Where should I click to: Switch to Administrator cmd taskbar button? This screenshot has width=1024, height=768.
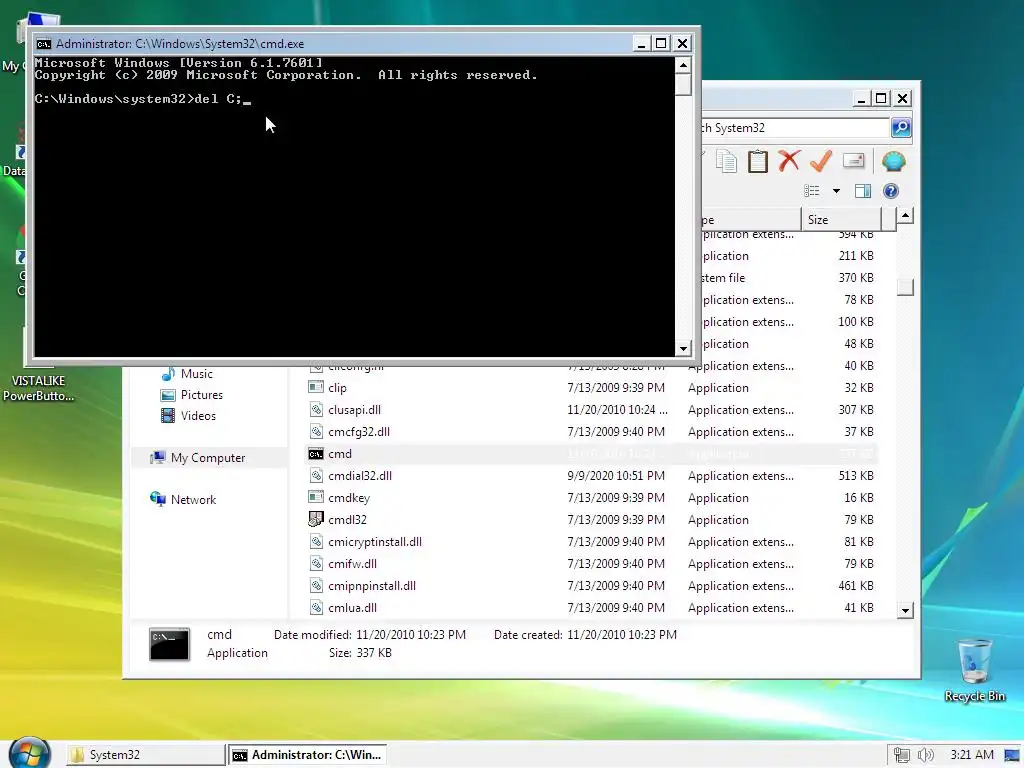click(x=308, y=754)
